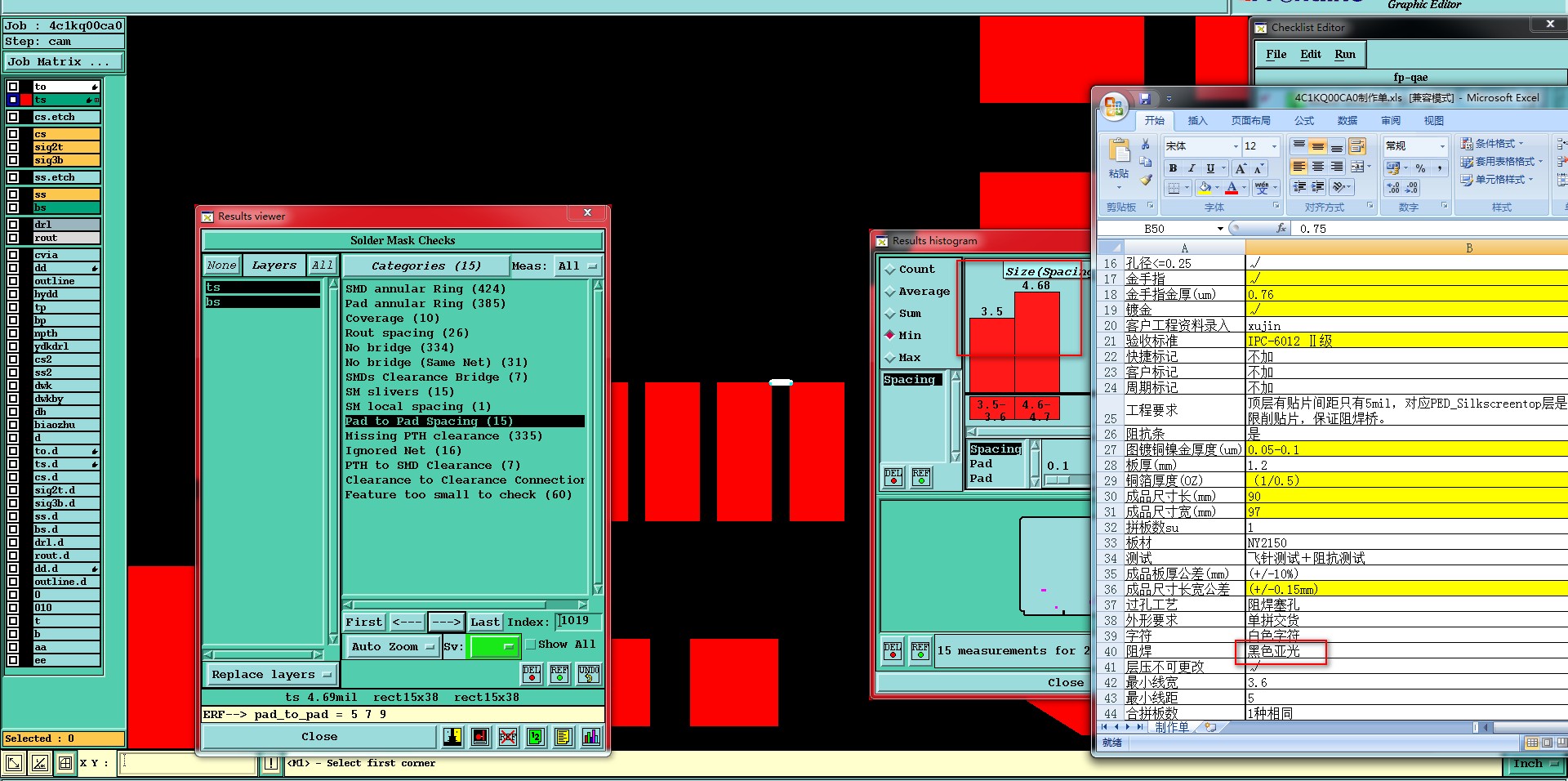This screenshot has width=1568, height=781.
Task: Click Close button in Results viewer
Action: coord(319,737)
